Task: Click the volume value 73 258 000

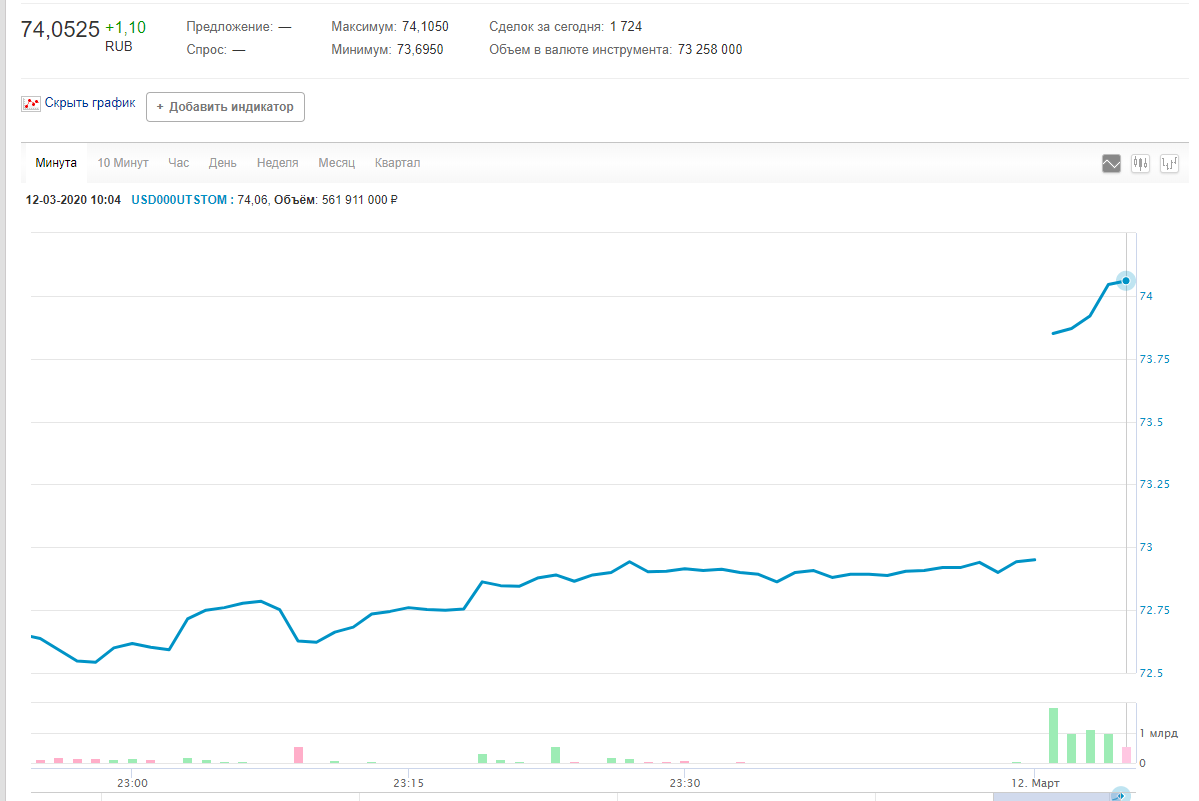Action: 710,50
